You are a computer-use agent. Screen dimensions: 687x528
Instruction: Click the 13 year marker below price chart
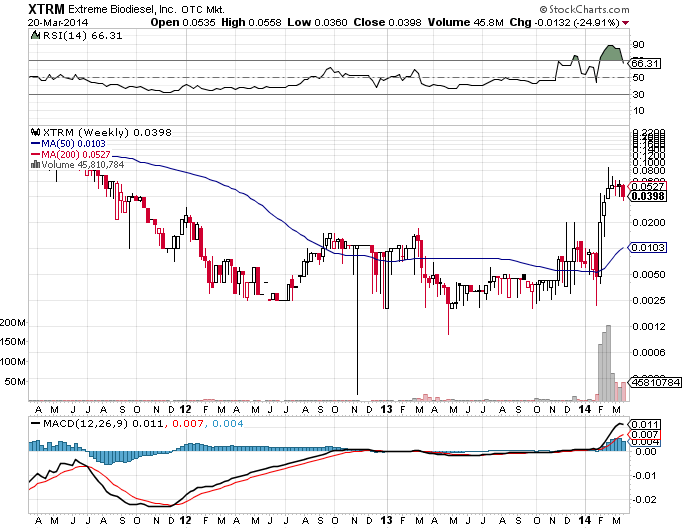[x=386, y=409]
